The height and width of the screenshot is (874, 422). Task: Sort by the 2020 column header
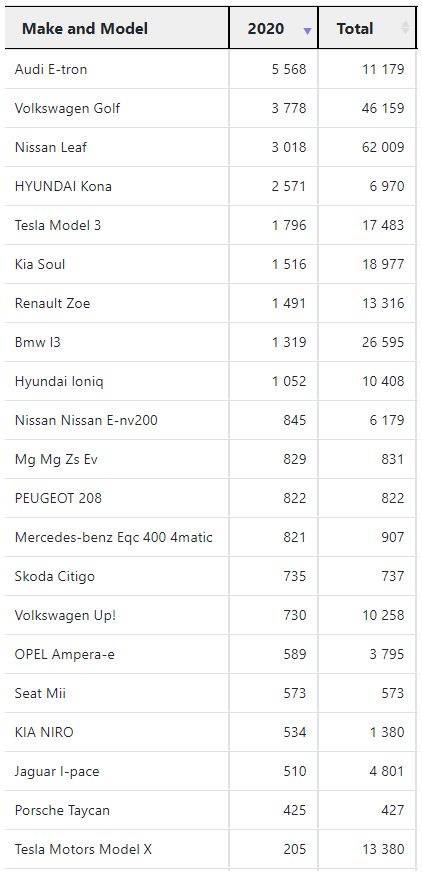point(274,28)
